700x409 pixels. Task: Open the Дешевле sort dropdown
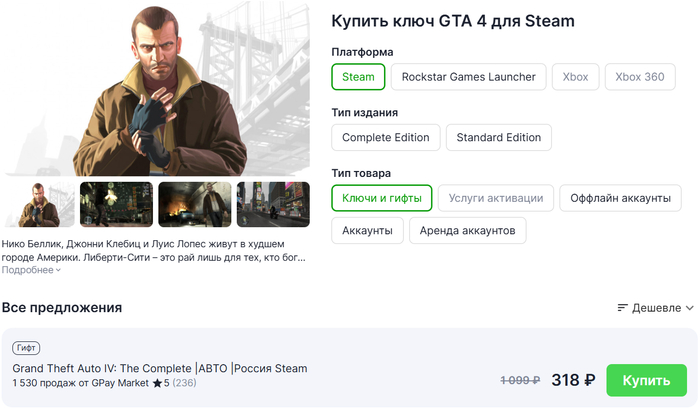coord(656,308)
